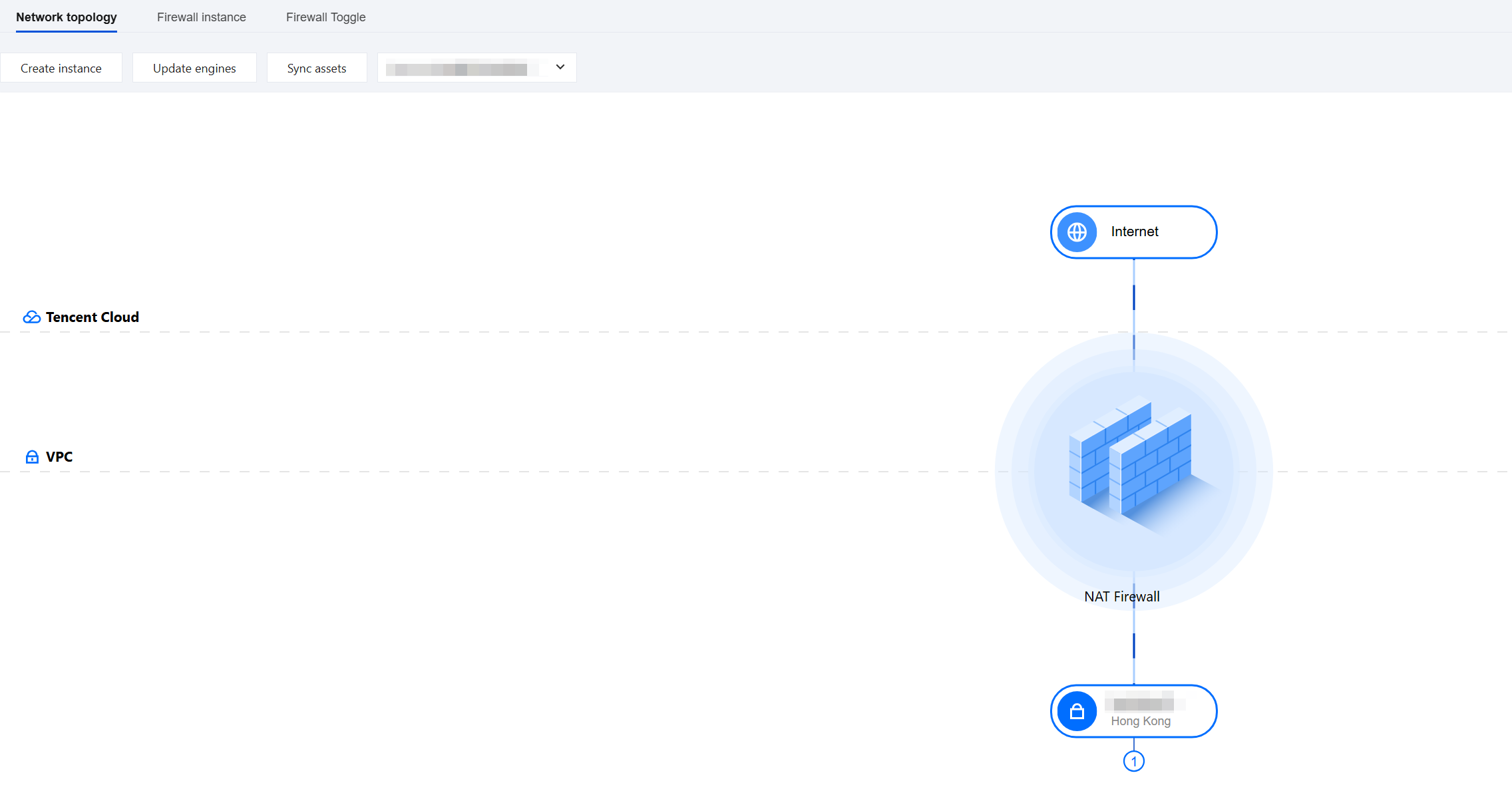Click the NAT Firewall label
This screenshot has width=1512, height=797.
click(1122, 597)
